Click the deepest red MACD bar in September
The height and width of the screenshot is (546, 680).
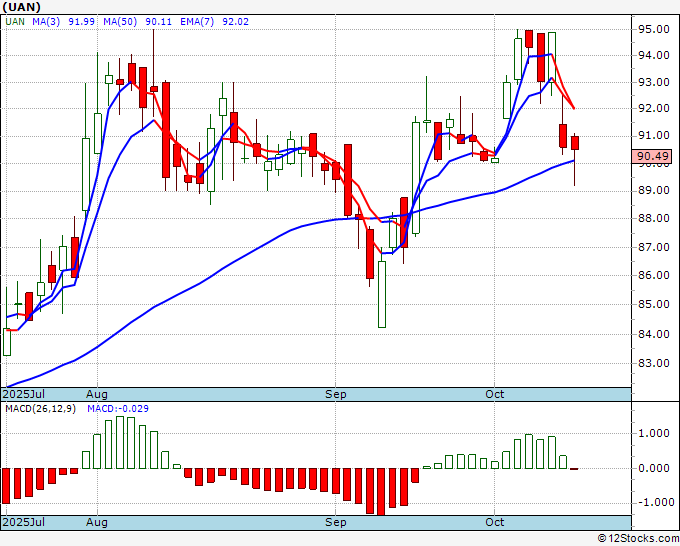[x=381, y=492]
